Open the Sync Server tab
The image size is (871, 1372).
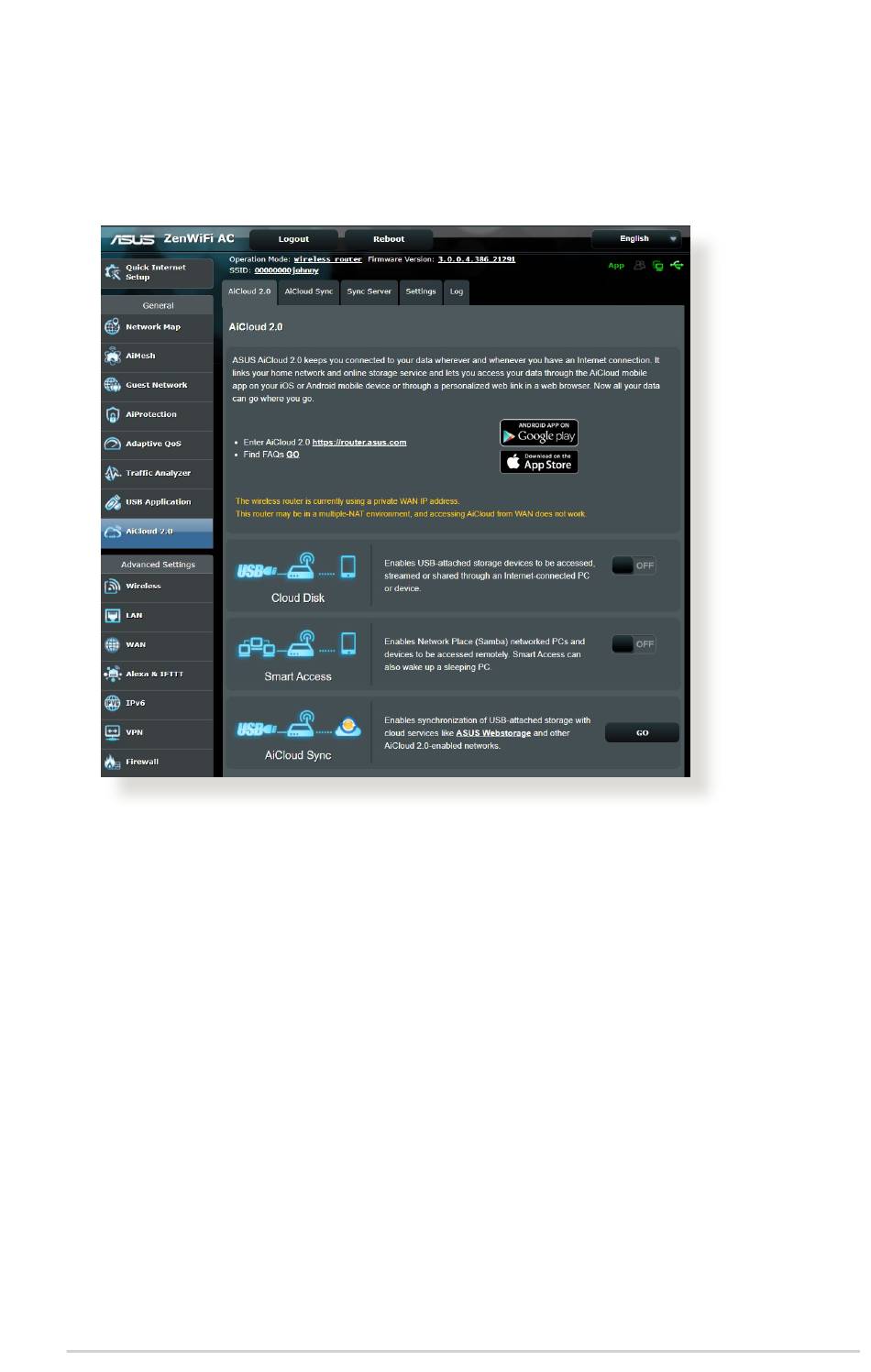pos(369,291)
